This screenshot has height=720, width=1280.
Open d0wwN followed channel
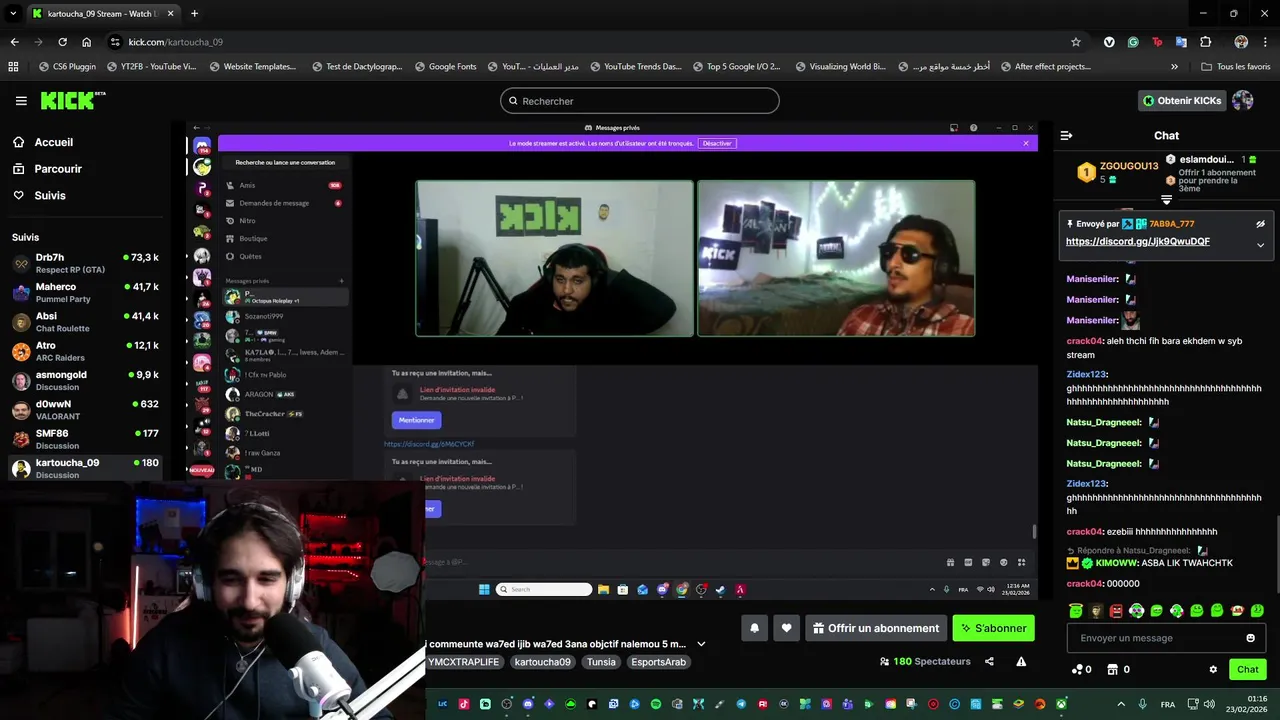85,410
